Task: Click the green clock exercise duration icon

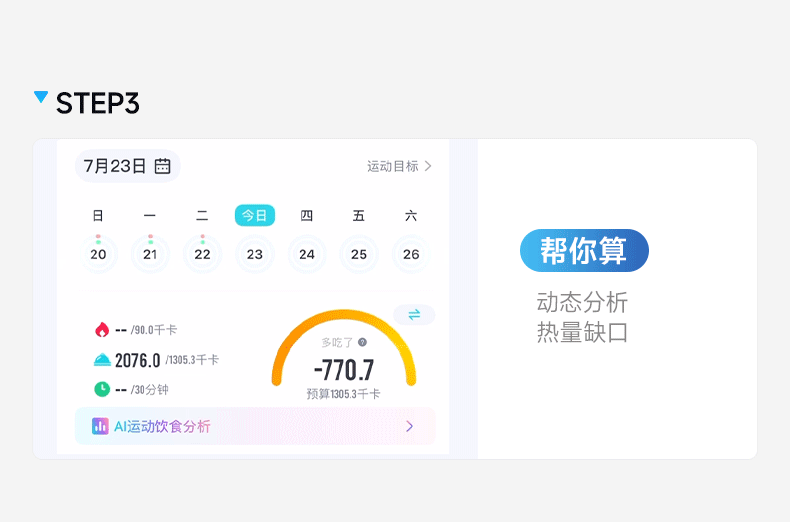Action: pyautogui.click(x=102, y=389)
